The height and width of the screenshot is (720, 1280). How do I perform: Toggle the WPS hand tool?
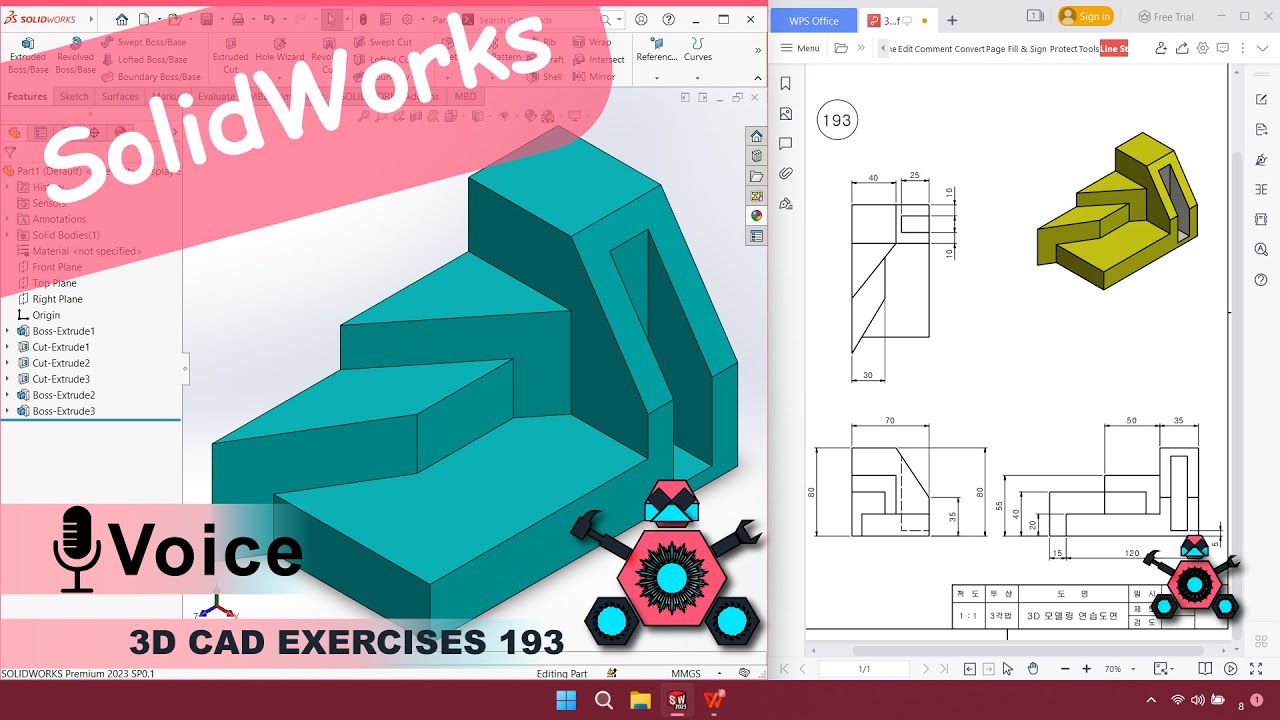pos(1033,668)
